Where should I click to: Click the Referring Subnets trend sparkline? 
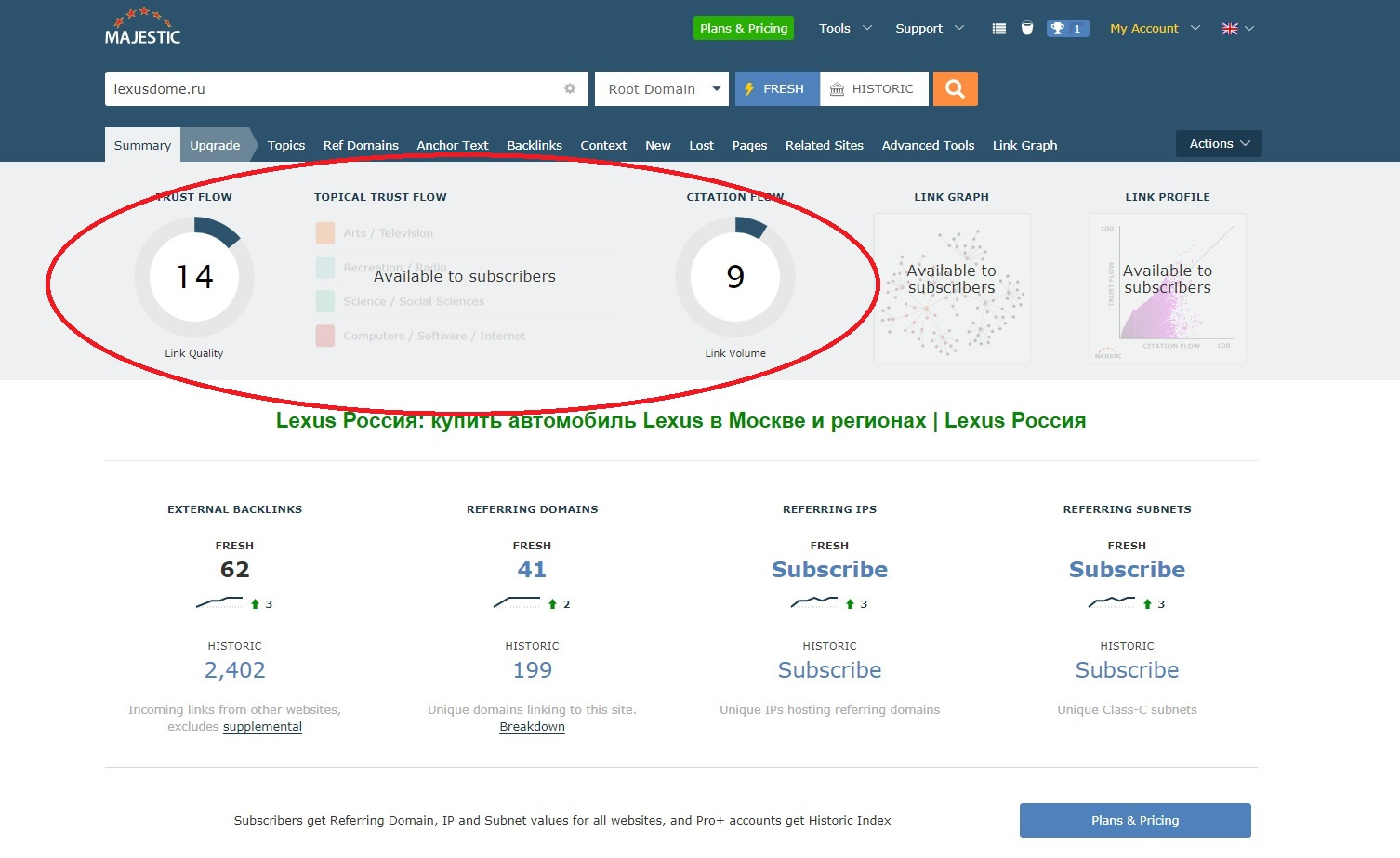[x=1112, y=603]
